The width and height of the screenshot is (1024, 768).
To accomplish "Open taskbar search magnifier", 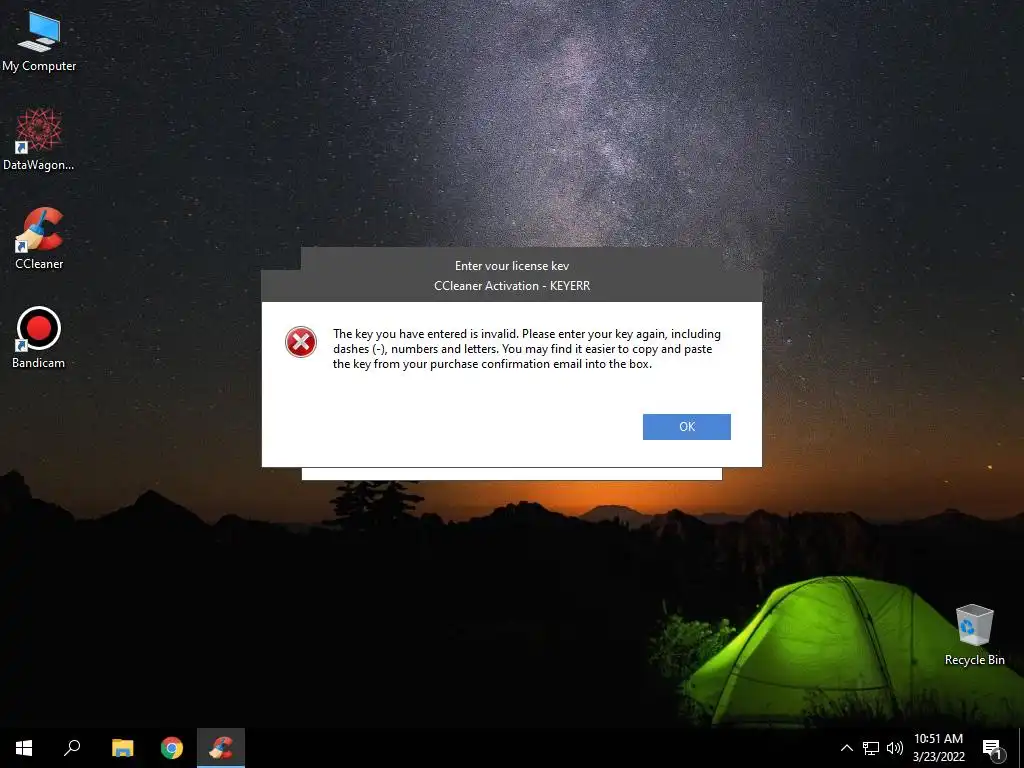I will point(72,748).
